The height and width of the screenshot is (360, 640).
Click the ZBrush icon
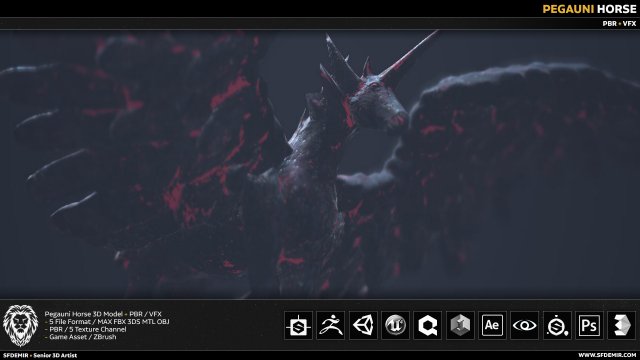point(331,325)
